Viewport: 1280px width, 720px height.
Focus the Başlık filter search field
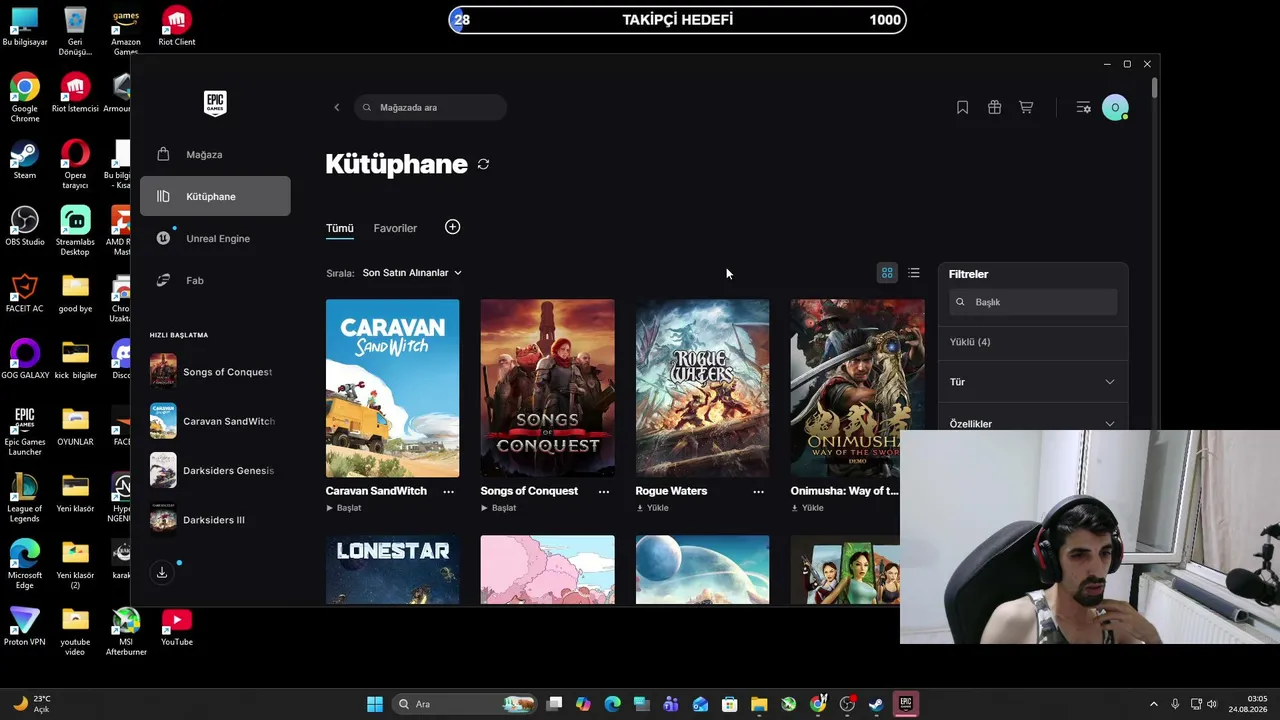point(1033,302)
